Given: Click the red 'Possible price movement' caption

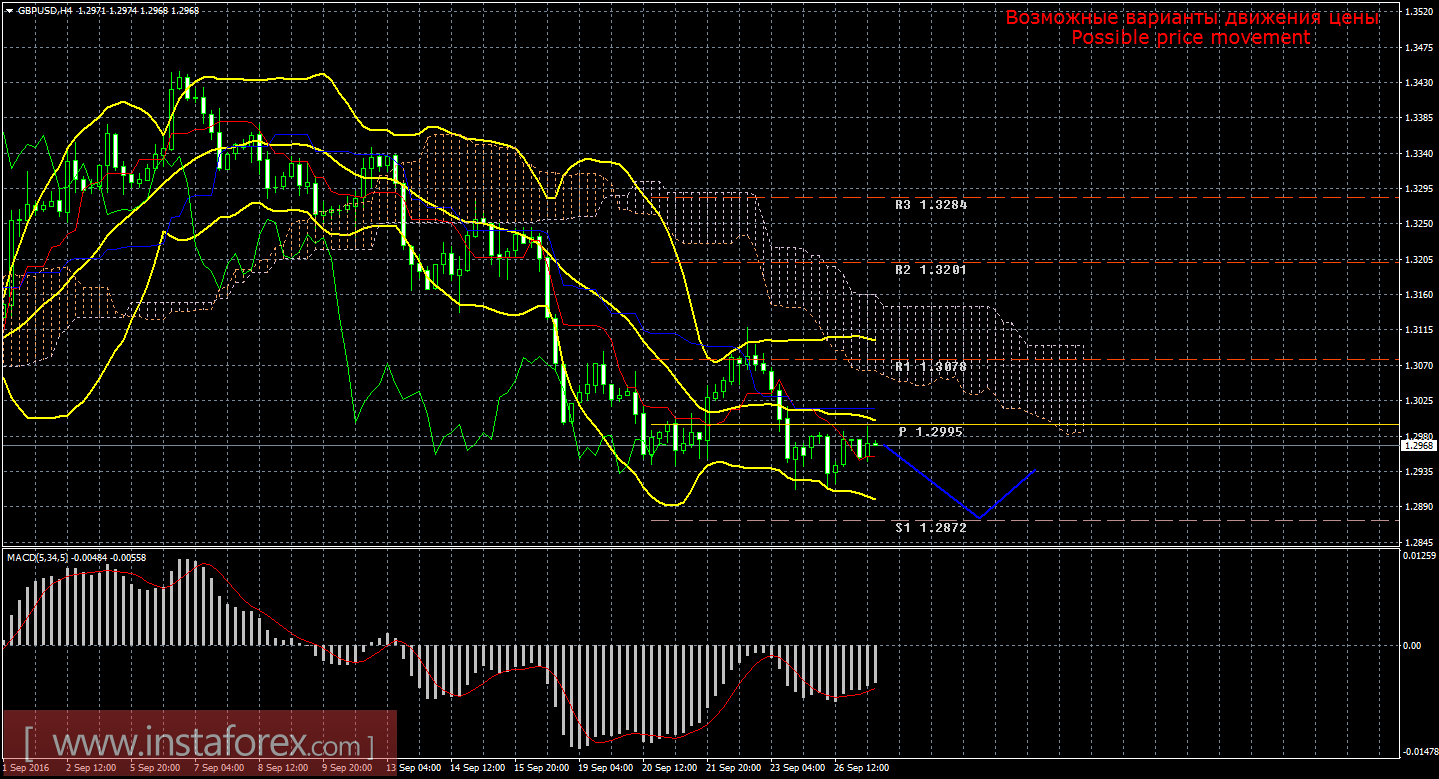Looking at the screenshot, I should [1190, 37].
